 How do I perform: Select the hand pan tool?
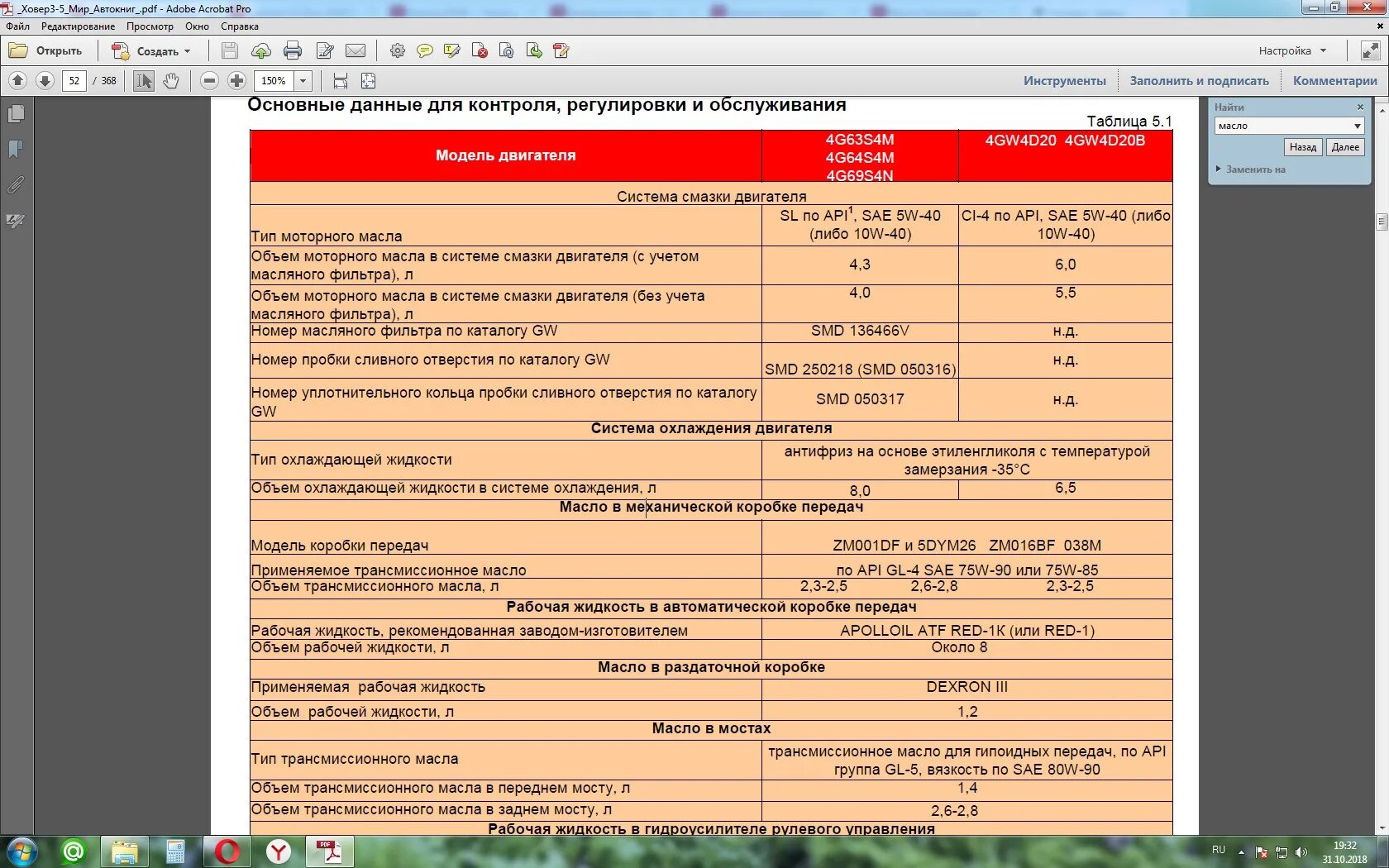click(171, 81)
